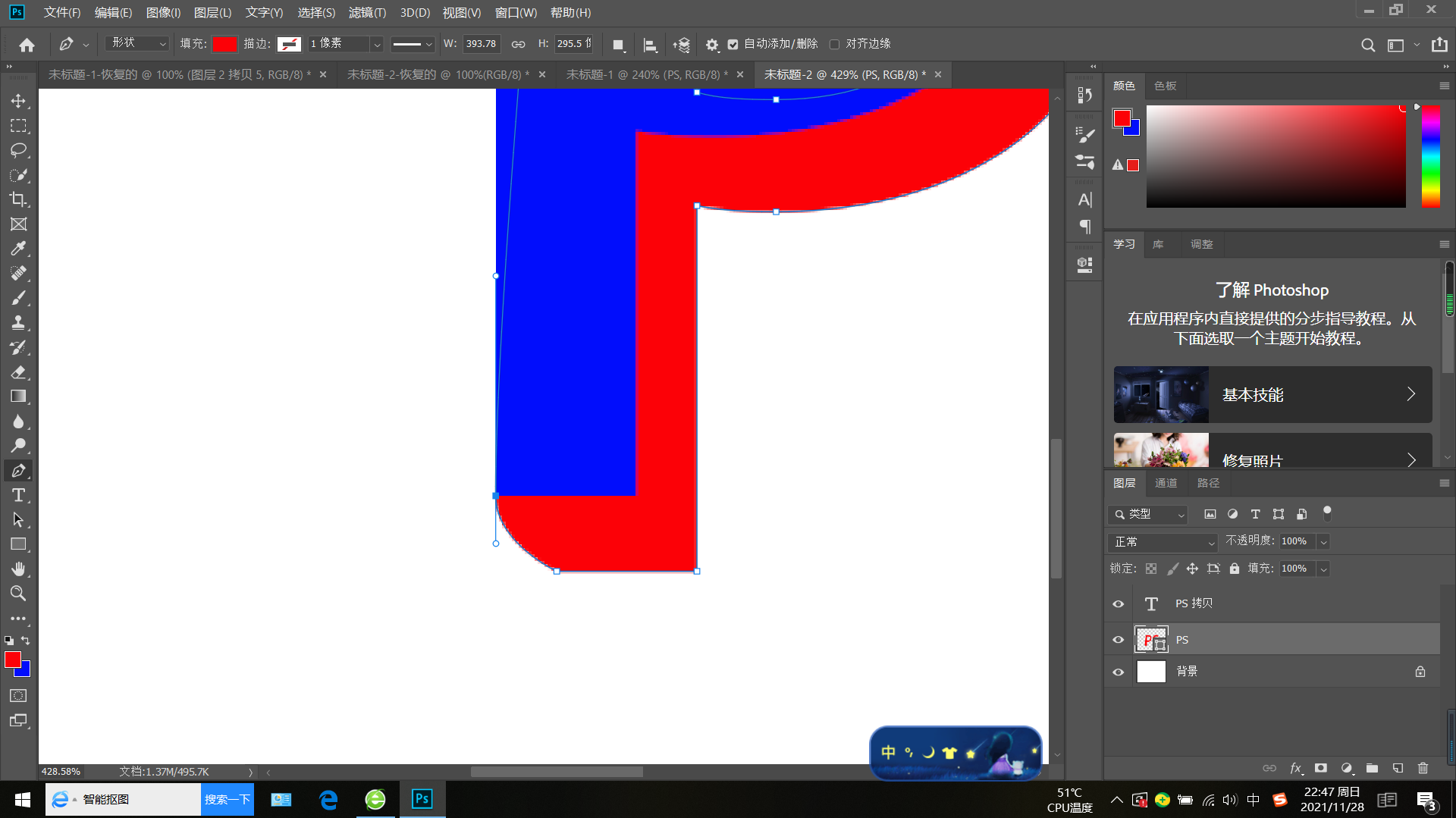Open the 形状 tool mode dropdown
The width and height of the screenshot is (1456, 818).
click(138, 44)
